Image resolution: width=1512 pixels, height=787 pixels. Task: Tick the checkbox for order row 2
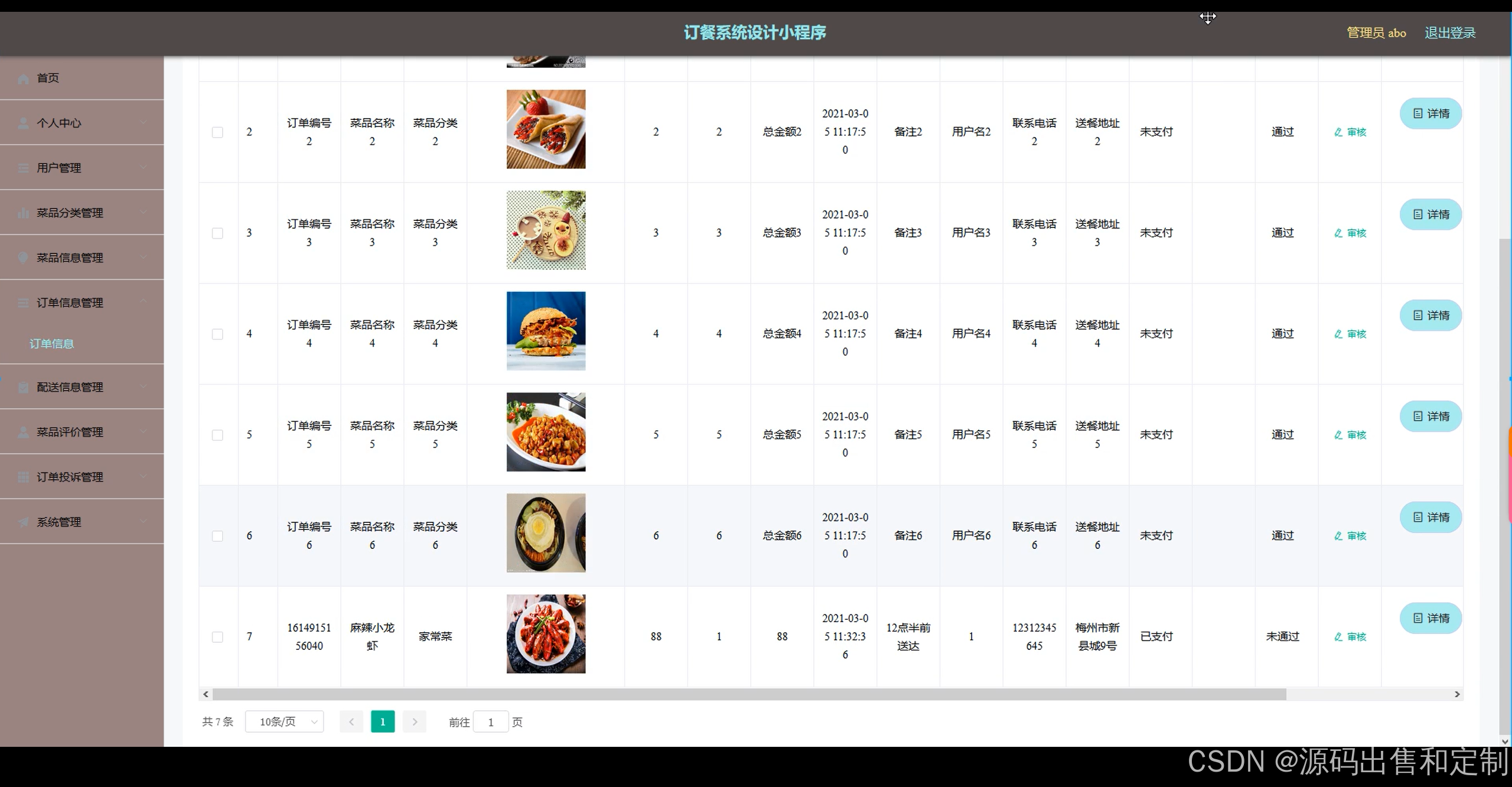point(217,132)
